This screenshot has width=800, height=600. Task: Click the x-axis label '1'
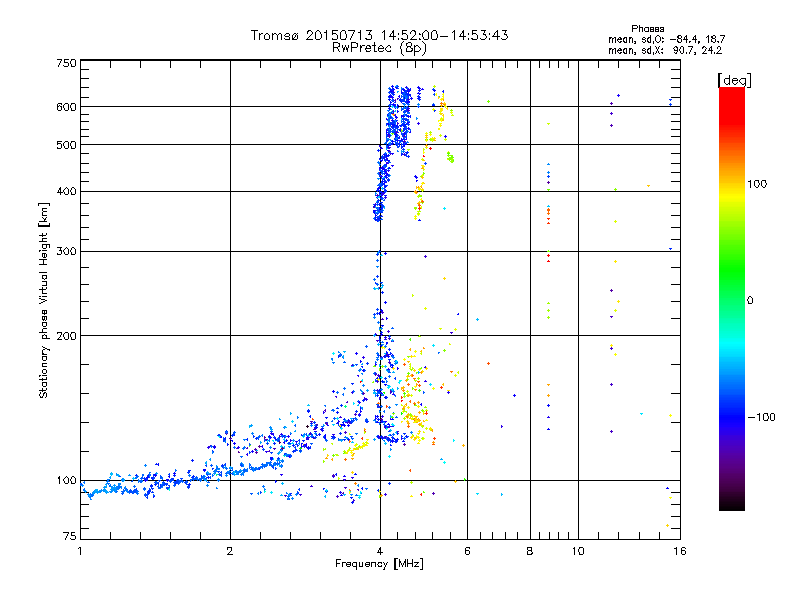click(80, 551)
